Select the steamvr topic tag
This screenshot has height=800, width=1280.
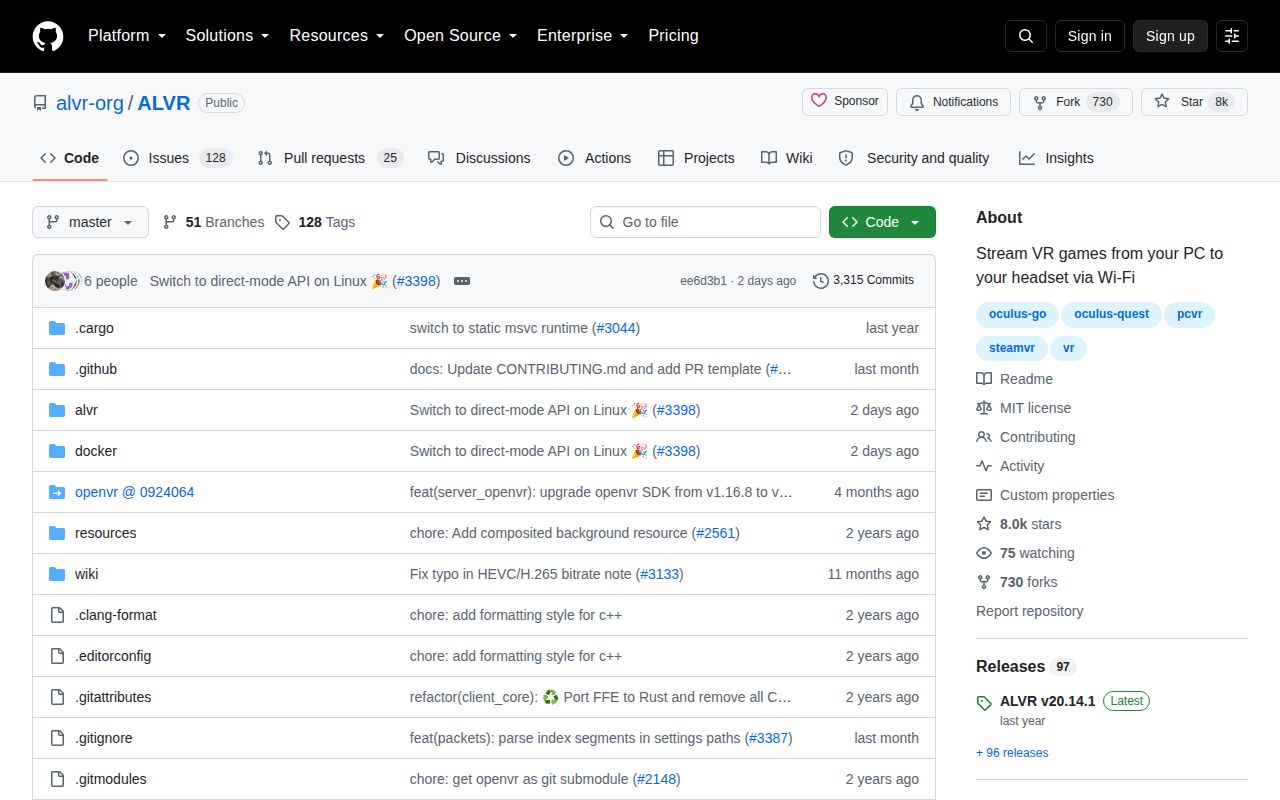click(1012, 348)
